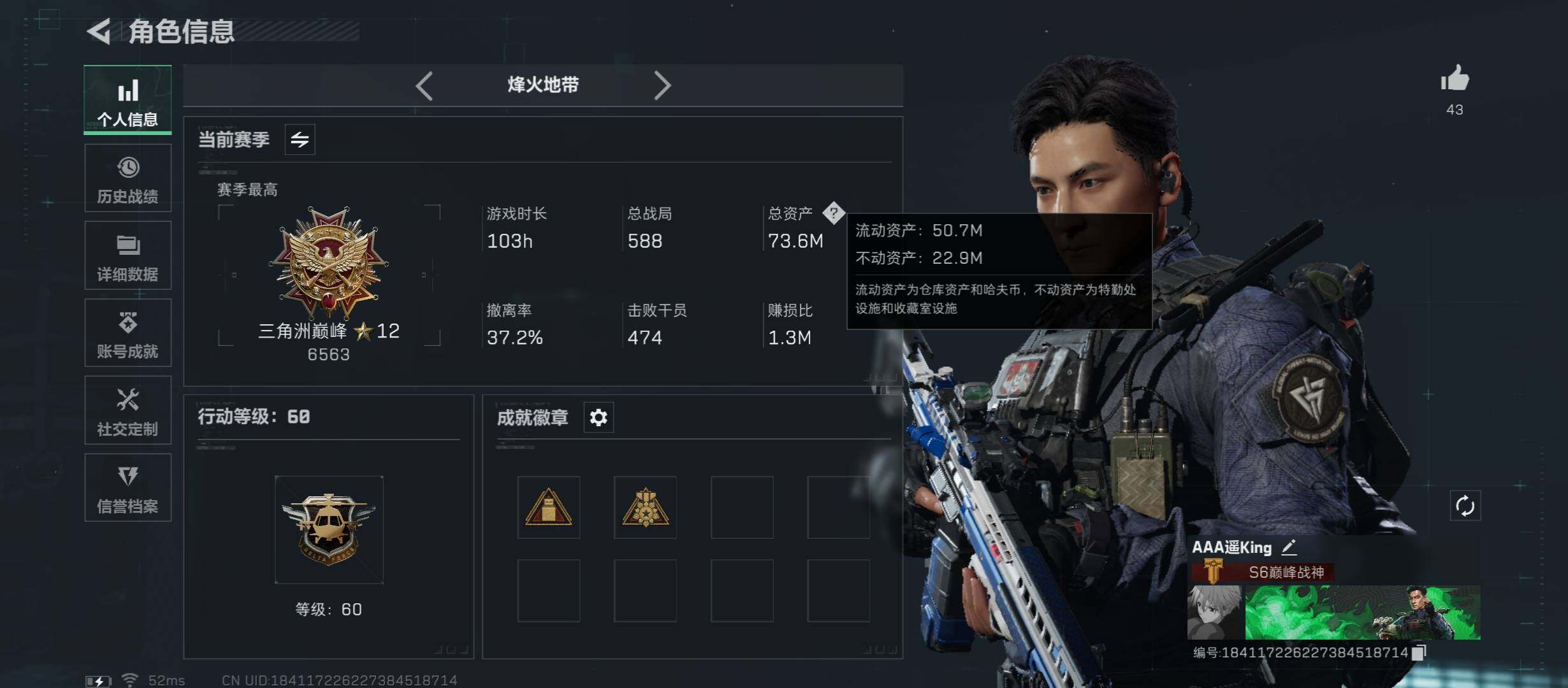
Task: Toggle 当前赛季 season swap button
Action: coord(300,139)
